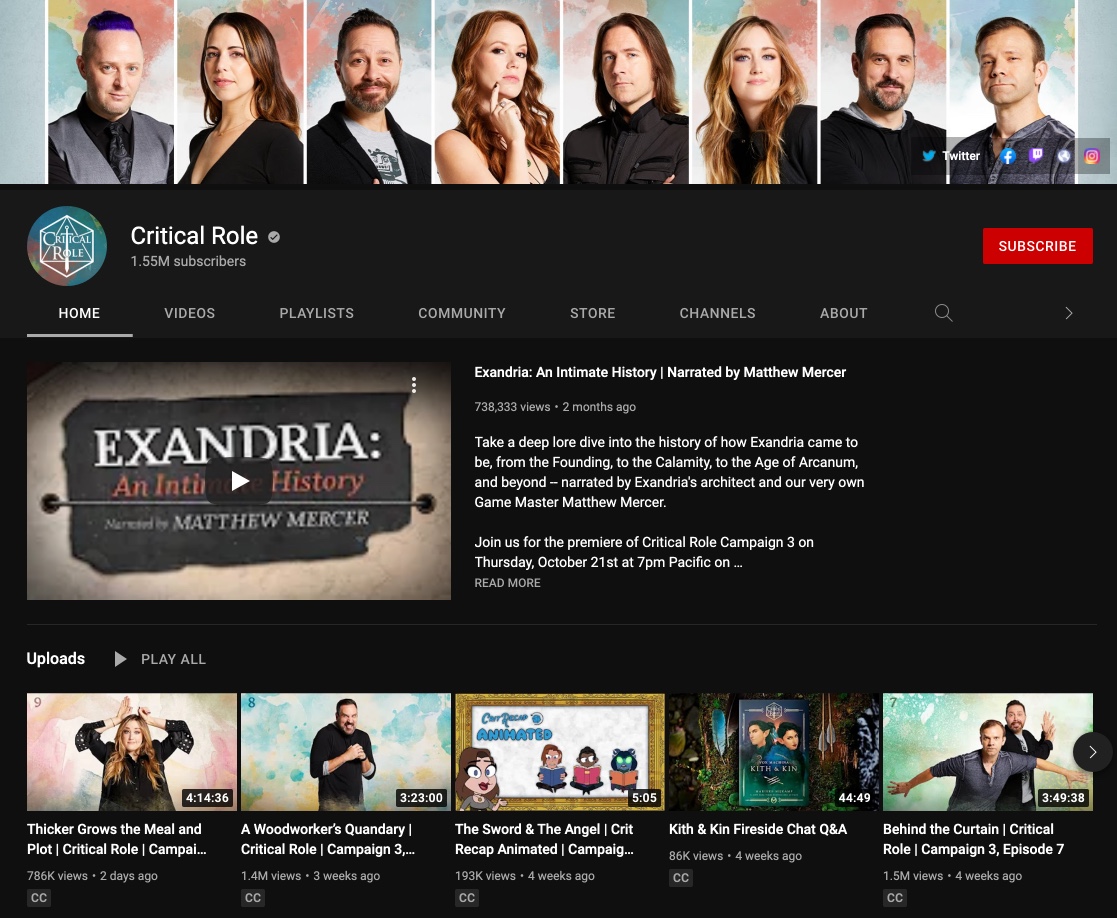Image resolution: width=1117 pixels, height=918 pixels.
Task: Open the Playlists tab
Action: [x=316, y=313]
